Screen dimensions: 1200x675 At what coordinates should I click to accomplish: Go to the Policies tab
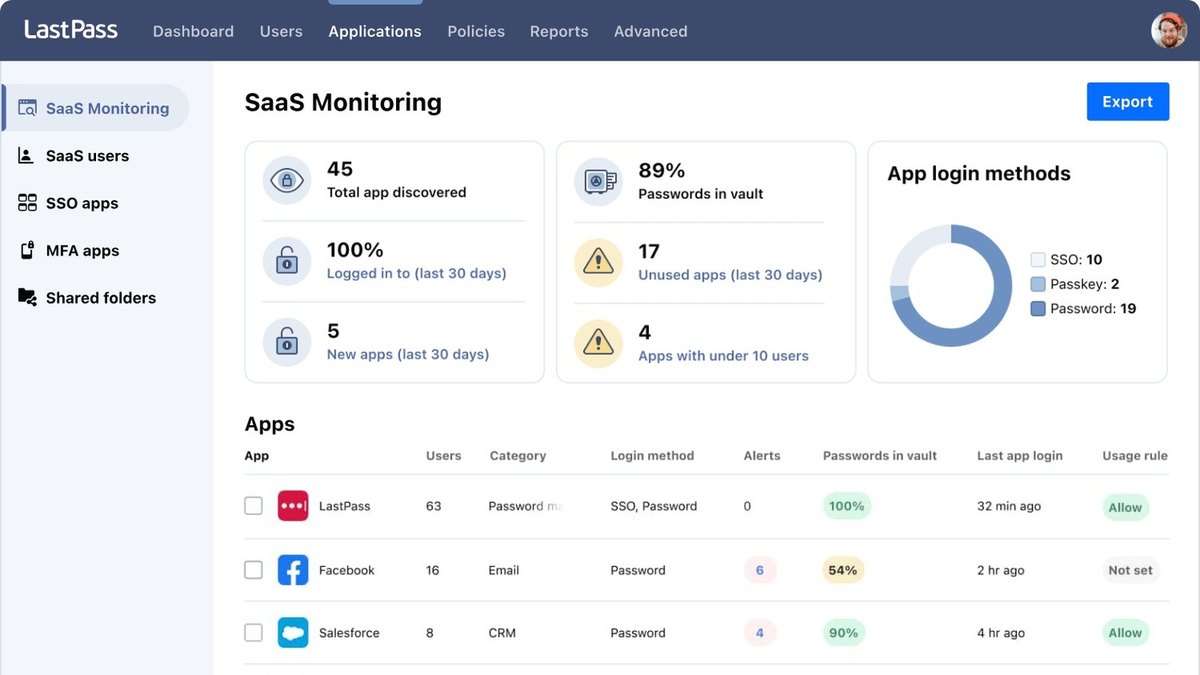(476, 31)
